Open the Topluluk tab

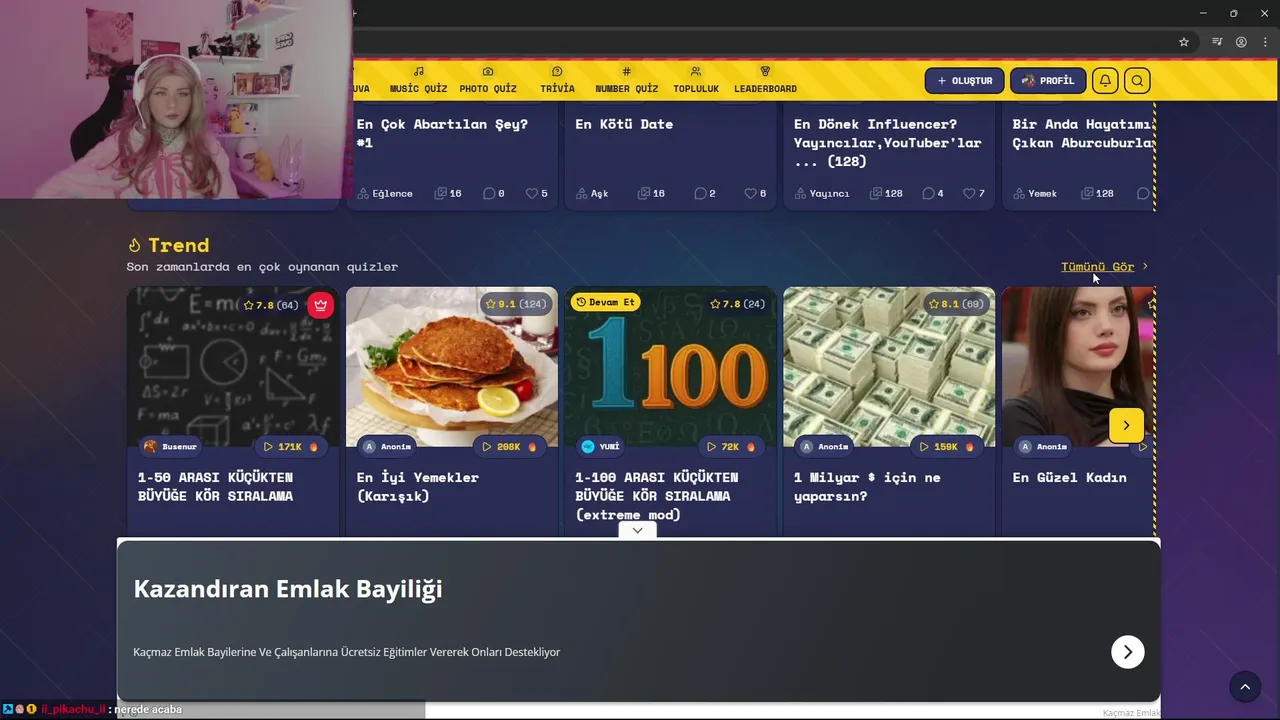point(696,80)
